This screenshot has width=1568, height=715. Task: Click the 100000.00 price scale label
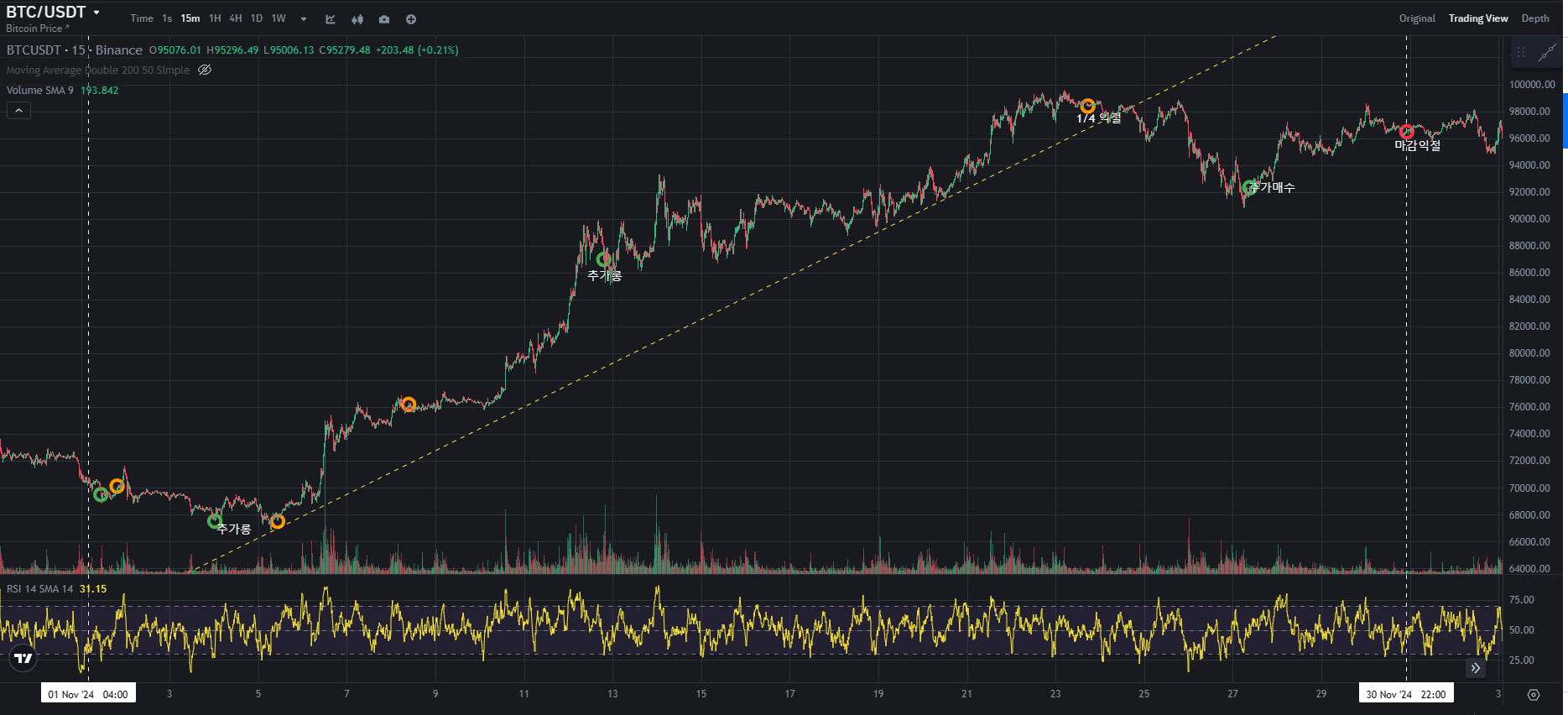tap(1532, 85)
